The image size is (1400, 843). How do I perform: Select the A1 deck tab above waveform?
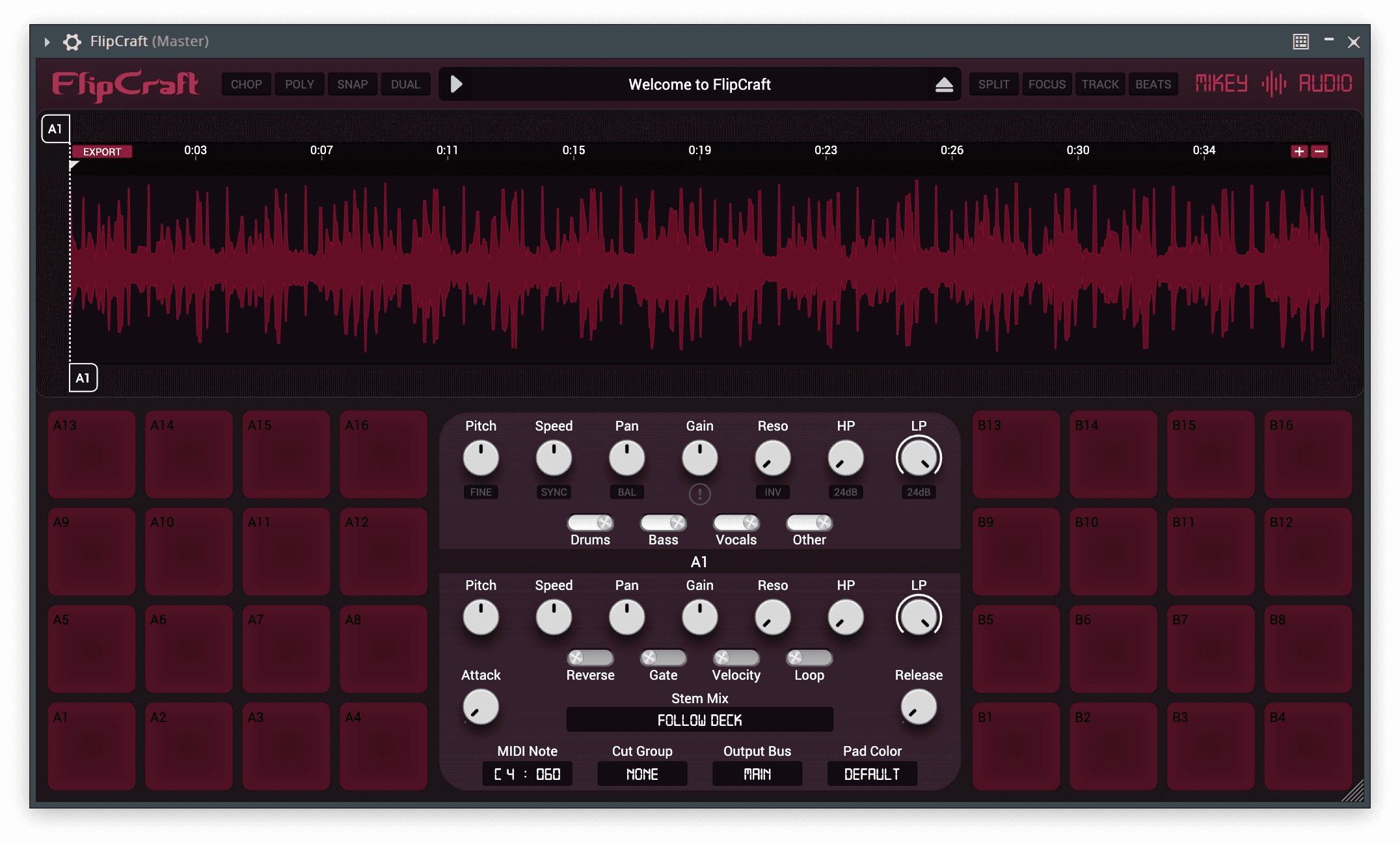point(55,129)
